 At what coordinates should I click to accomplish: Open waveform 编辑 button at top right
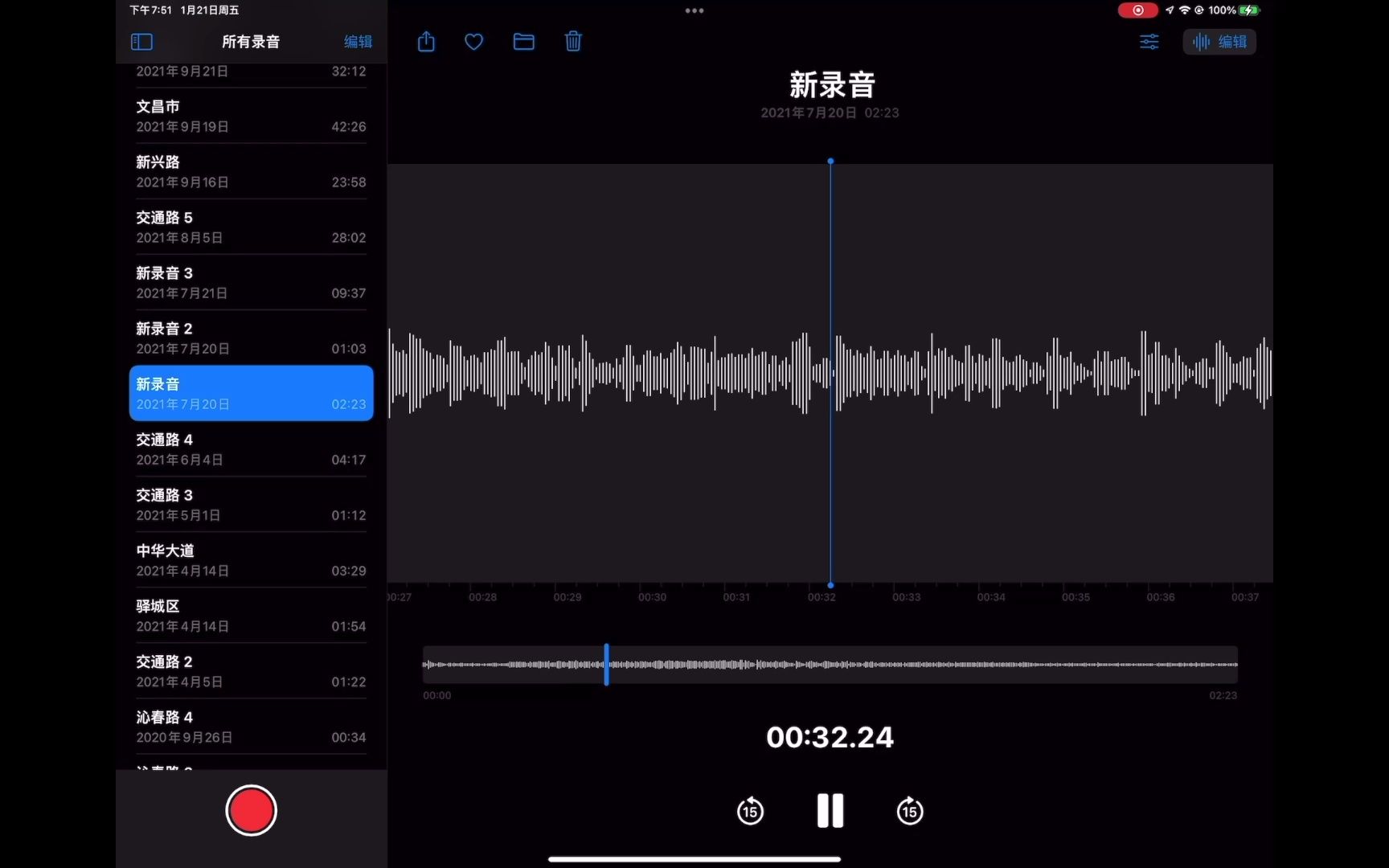pos(1219,42)
